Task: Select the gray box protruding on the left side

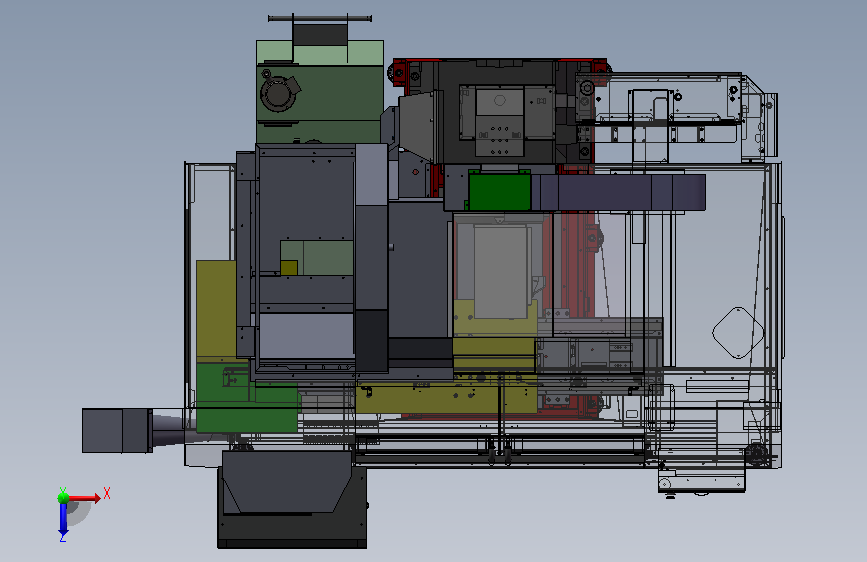Action: [117, 431]
